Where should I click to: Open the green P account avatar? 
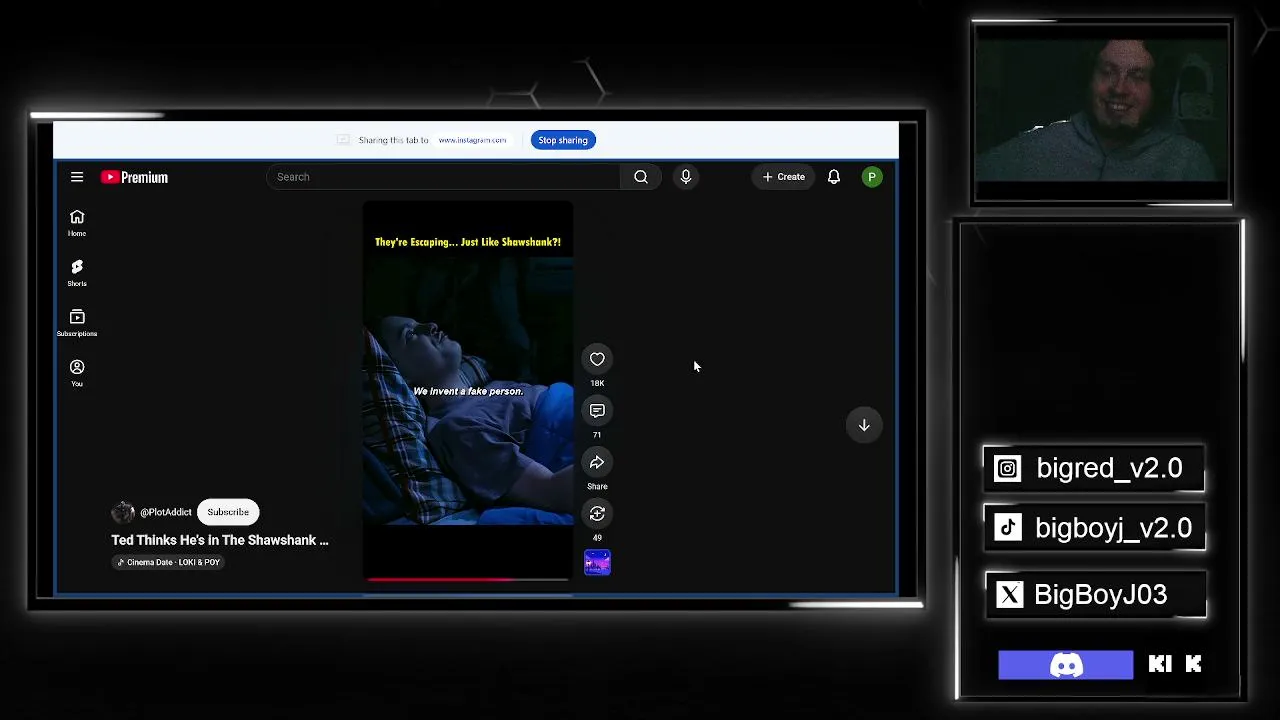(872, 177)
